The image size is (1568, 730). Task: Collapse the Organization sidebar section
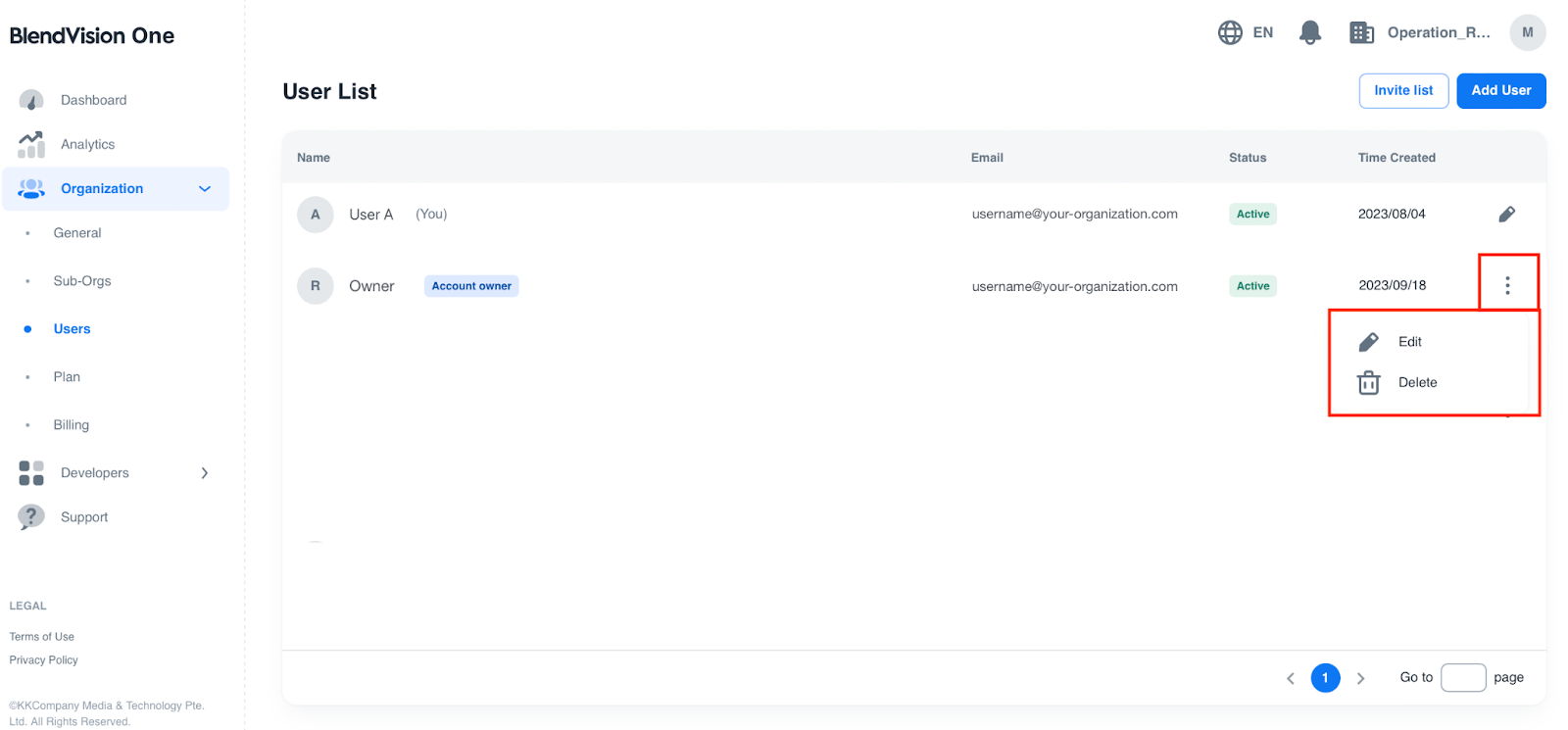pyautogui.click(x=205, y=189)
